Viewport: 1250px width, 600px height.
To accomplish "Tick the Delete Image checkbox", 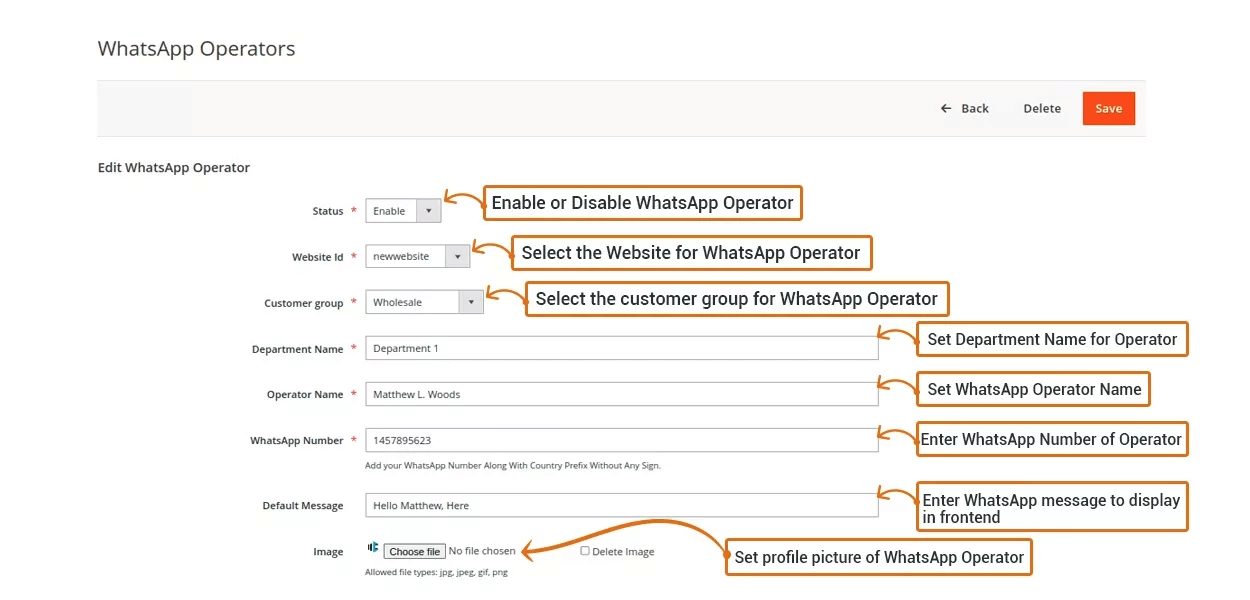I will tap(585, 551).
